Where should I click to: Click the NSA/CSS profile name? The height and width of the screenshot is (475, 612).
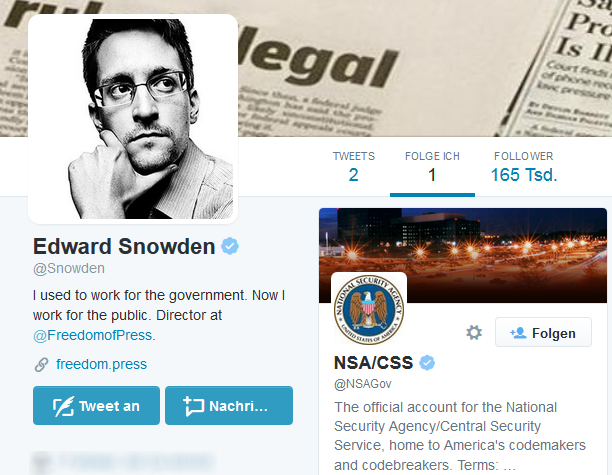373,363
